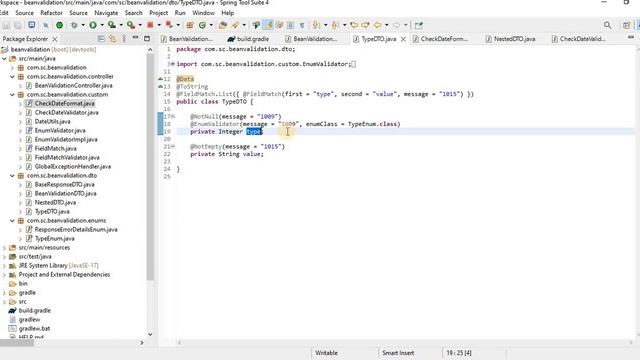Close the Package Explorer view tab
640x360 pixels.
pyautogui.click(x=55, y=39)
